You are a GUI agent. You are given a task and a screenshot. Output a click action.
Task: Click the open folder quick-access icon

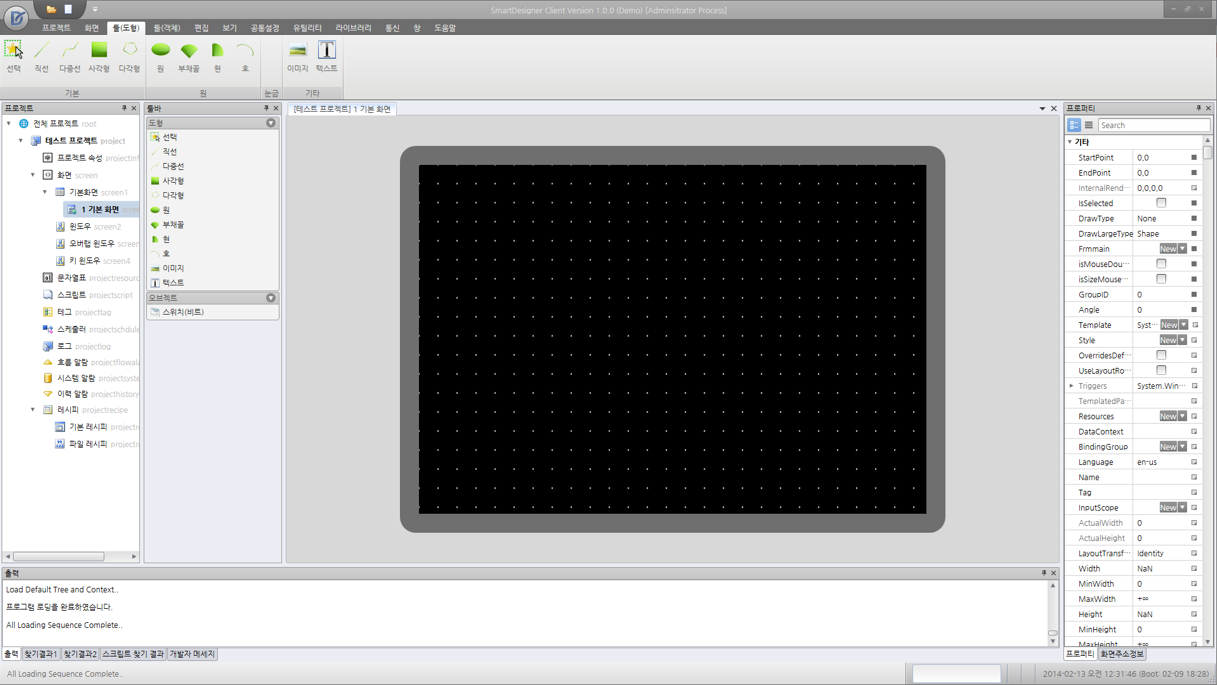point(51,9)
